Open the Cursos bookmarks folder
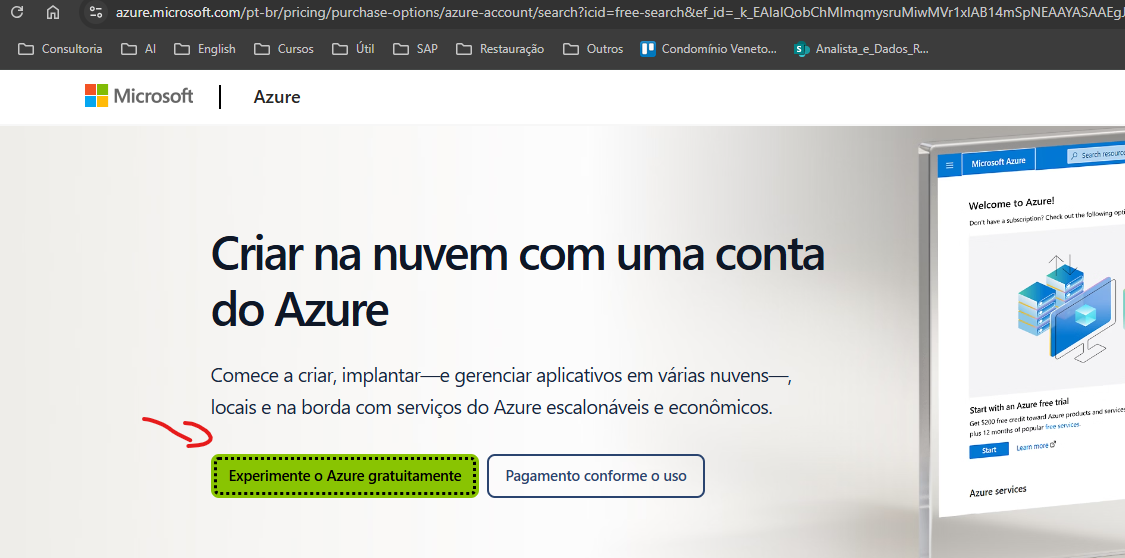 (x=284, y=49)
